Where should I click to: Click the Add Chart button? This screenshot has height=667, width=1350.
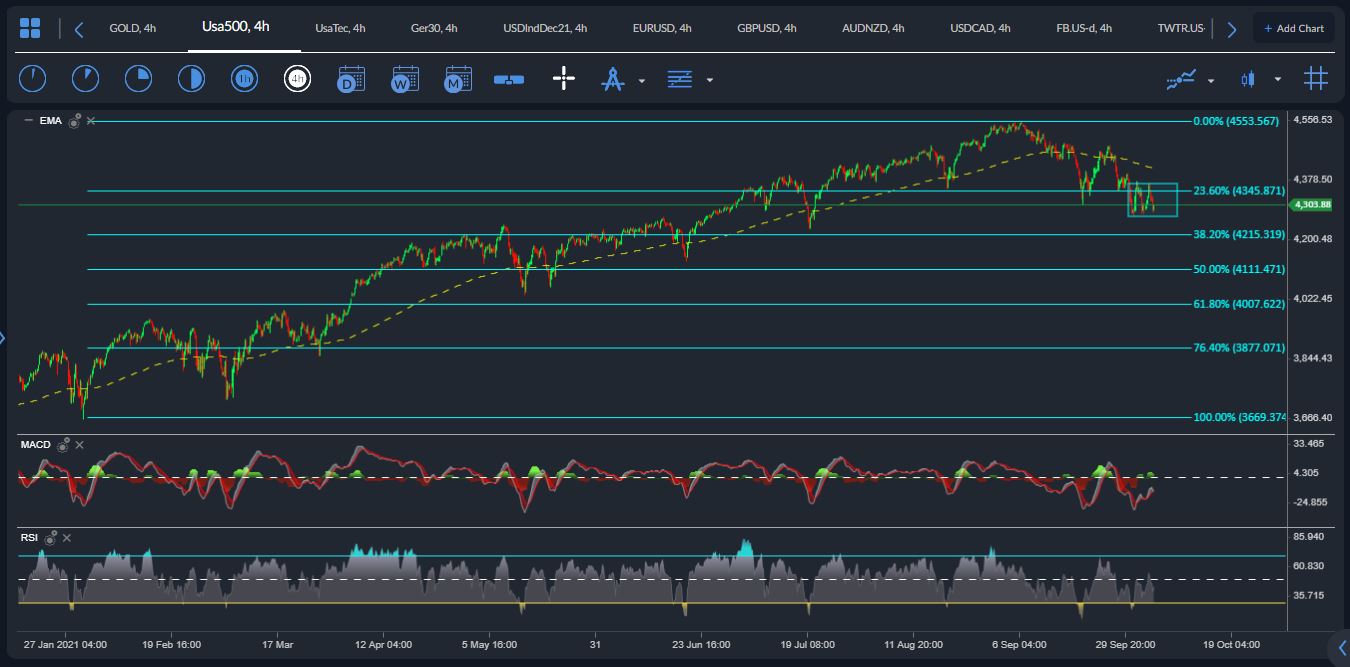(x=1293, y=28)
